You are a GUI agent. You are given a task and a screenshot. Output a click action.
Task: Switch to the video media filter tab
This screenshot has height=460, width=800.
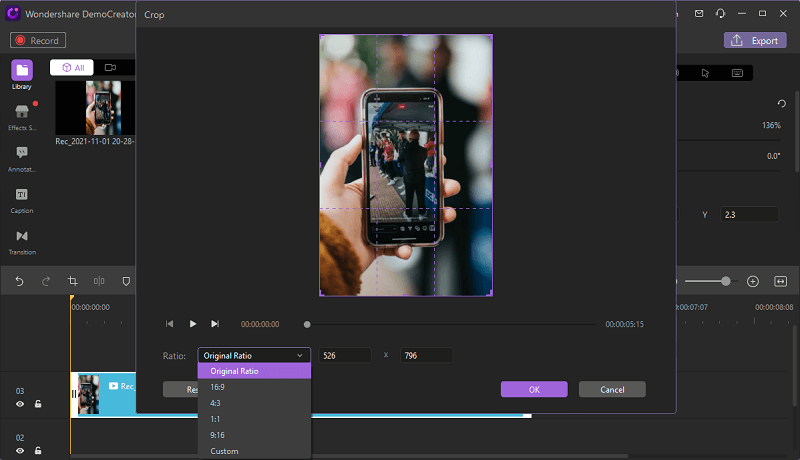coord(110,67)
